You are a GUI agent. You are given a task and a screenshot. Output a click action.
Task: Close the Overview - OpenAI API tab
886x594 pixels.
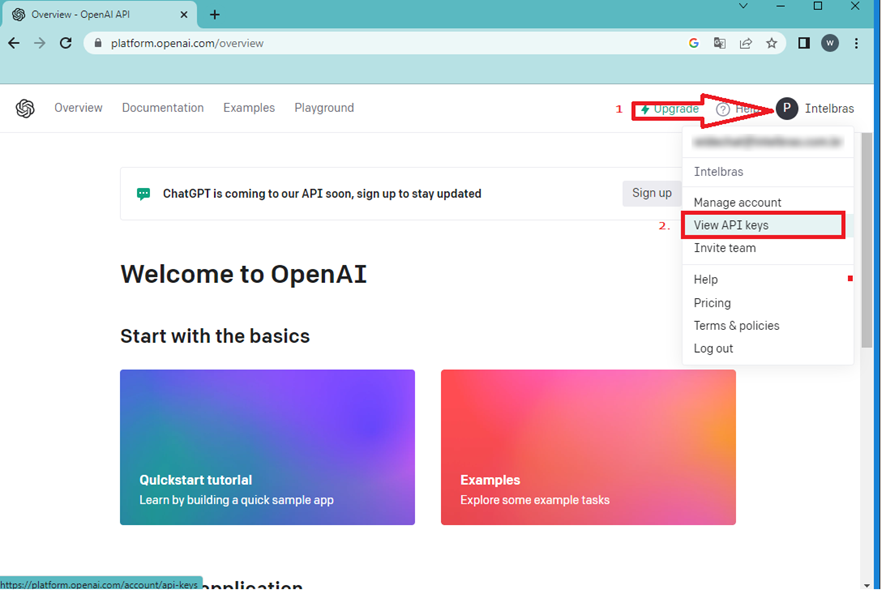[x=184, y=15]
